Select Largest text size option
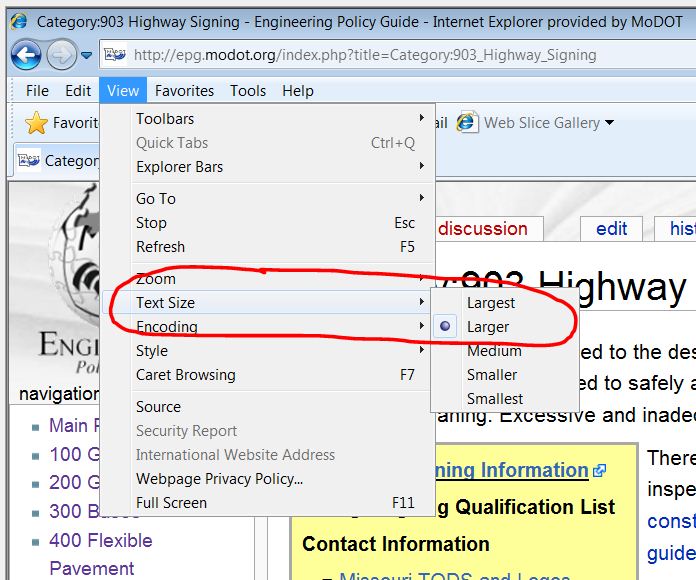The height and width of the screenshot is (580, 696). (x=505, y=303)
